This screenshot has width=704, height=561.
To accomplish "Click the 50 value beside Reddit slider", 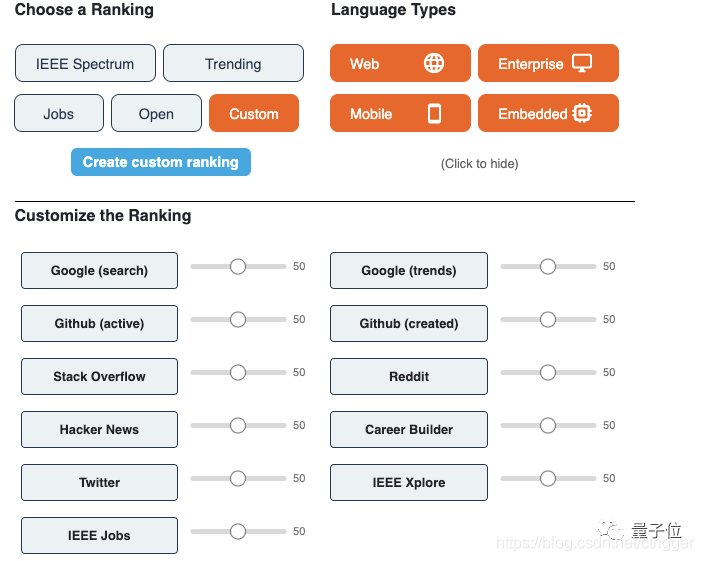I will [609, 372].
